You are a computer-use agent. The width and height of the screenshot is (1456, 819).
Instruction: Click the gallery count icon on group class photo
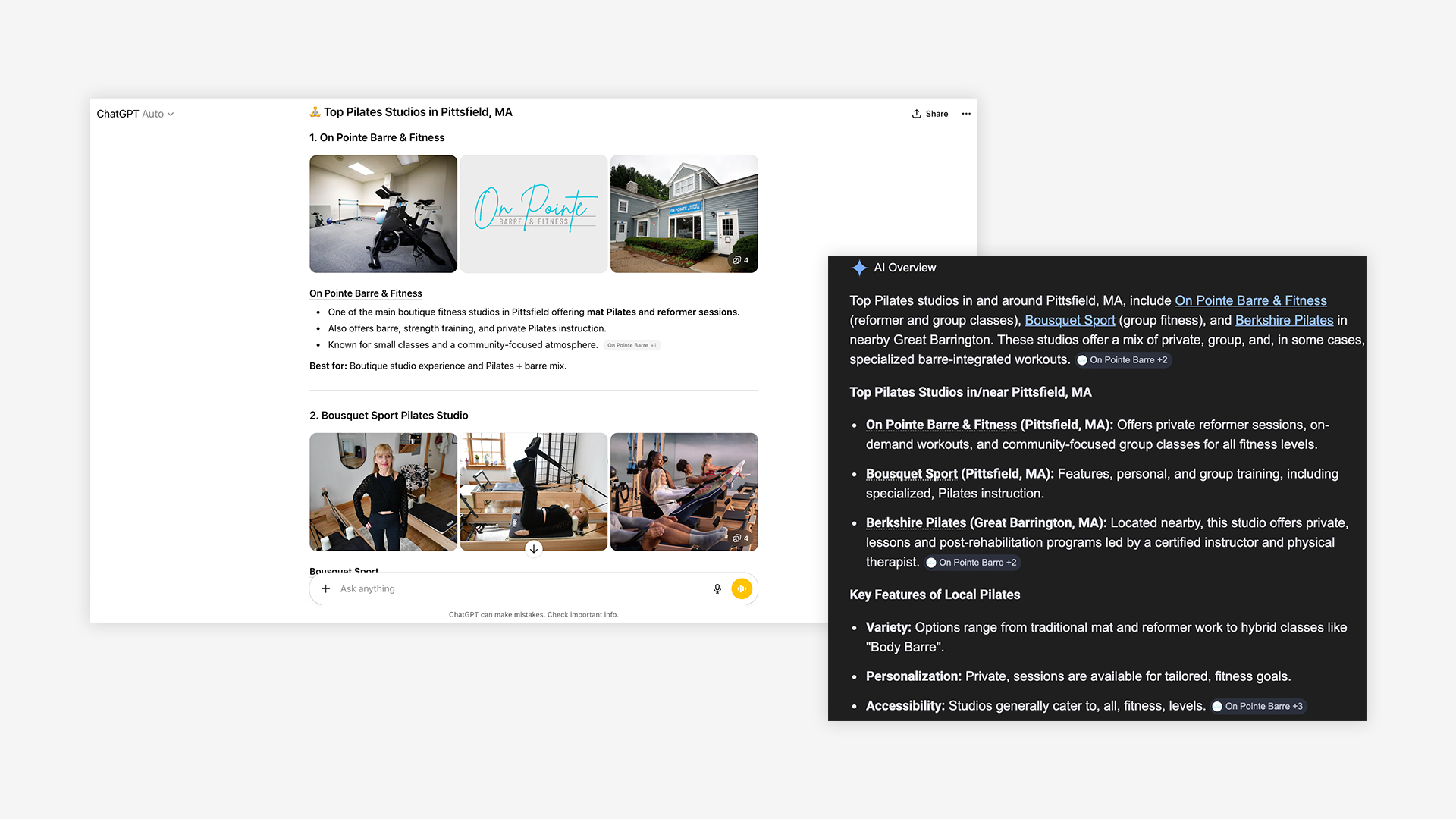point(741,538)
